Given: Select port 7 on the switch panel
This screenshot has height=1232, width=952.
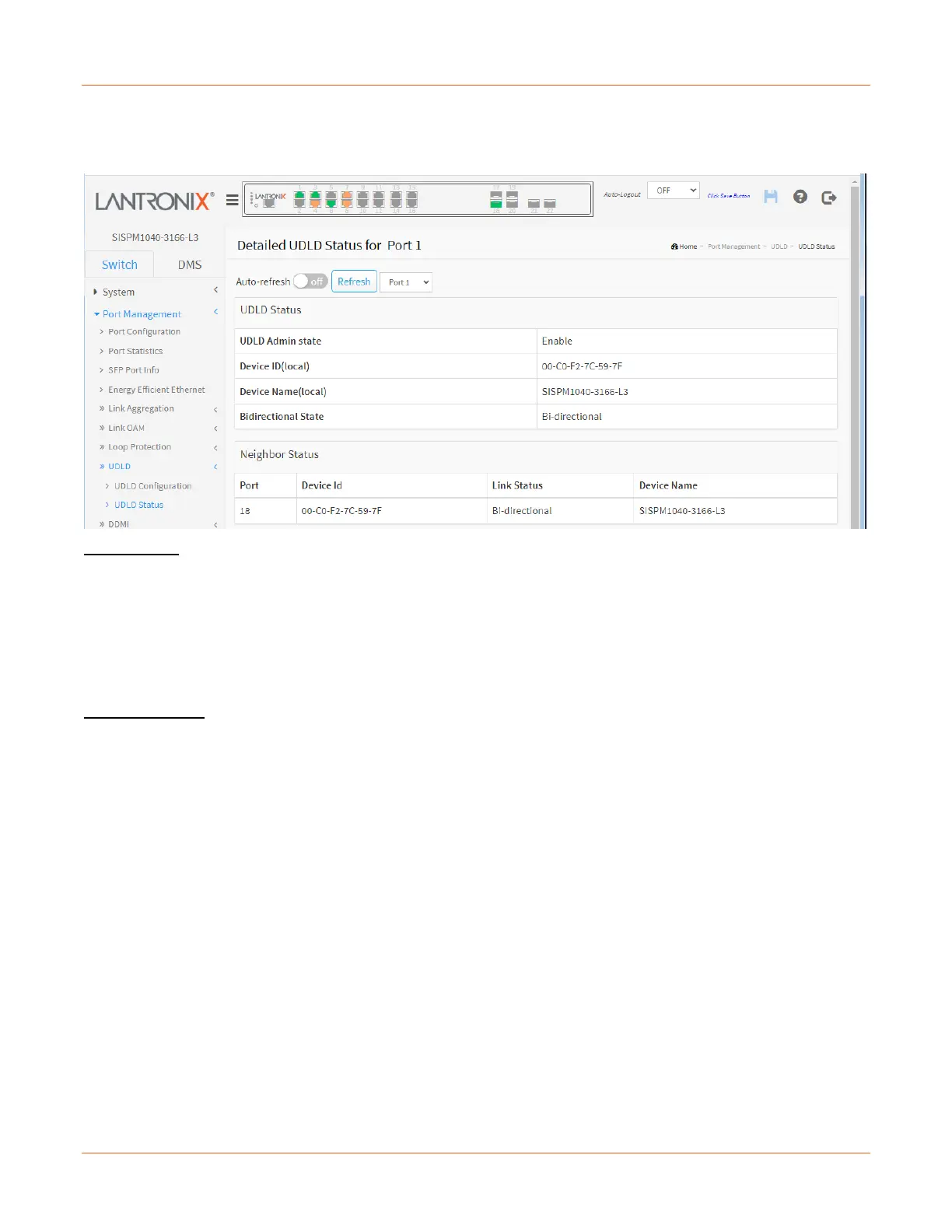Looking at the screenshot, I should point(347,195).
